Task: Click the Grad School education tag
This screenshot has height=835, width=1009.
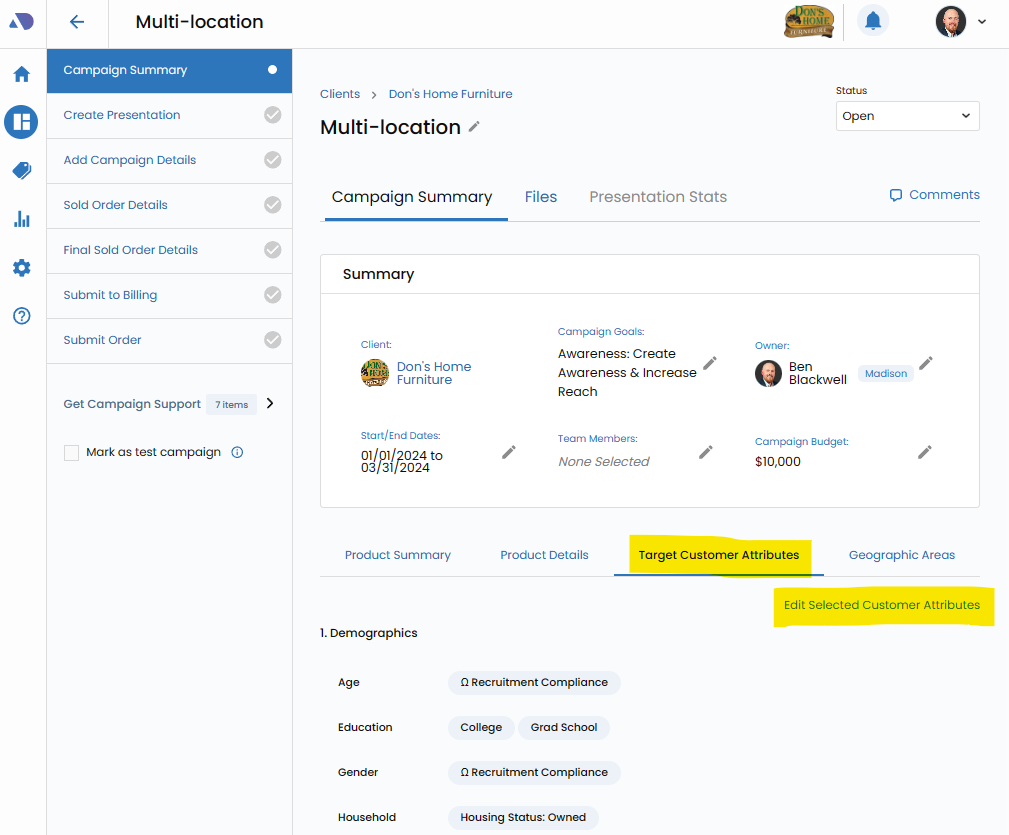Action: (x=563, y=728)
